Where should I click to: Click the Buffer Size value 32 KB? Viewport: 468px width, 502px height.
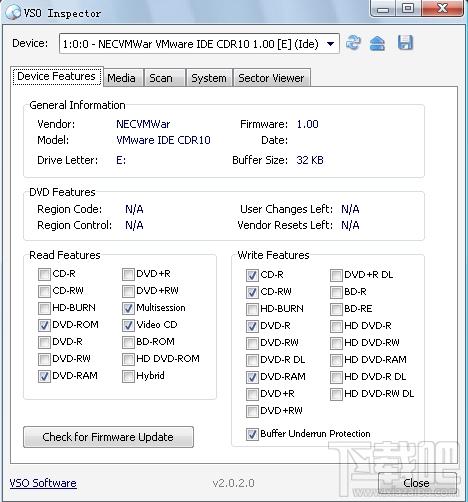click(x=310, y=160)
